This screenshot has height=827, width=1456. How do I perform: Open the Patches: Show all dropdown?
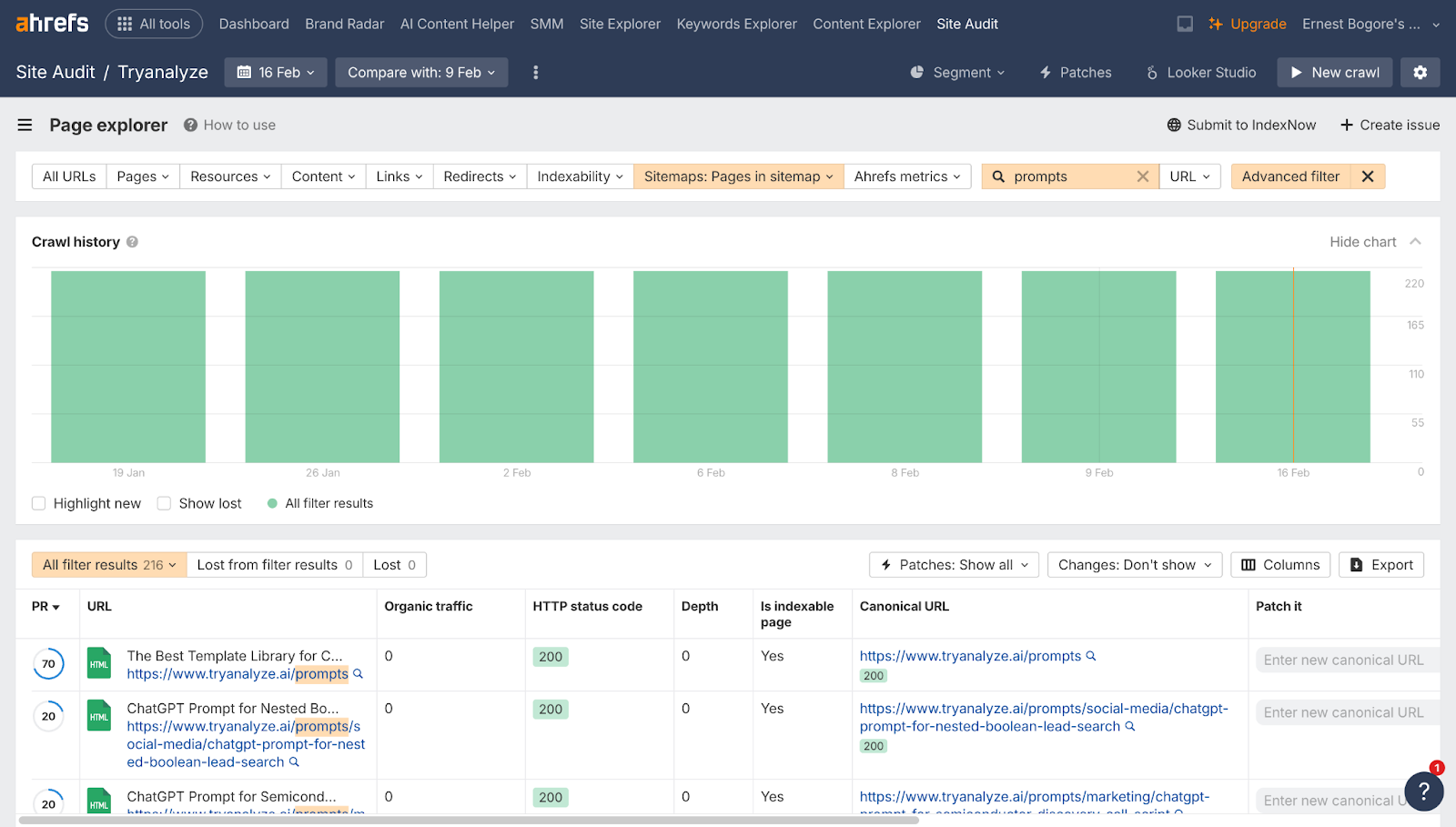click(x=952, y=564)
